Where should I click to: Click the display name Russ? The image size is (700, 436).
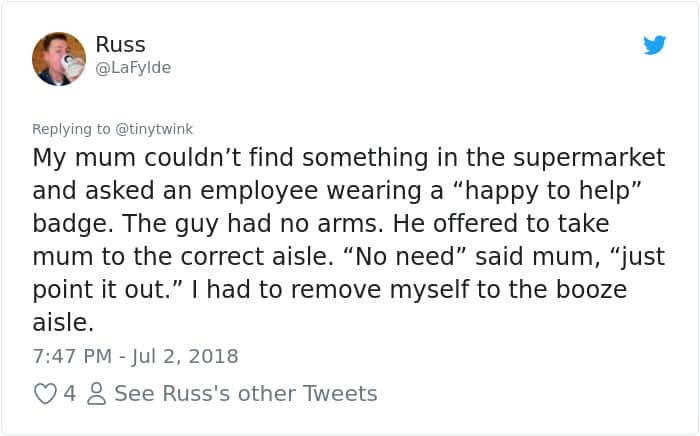120,44
